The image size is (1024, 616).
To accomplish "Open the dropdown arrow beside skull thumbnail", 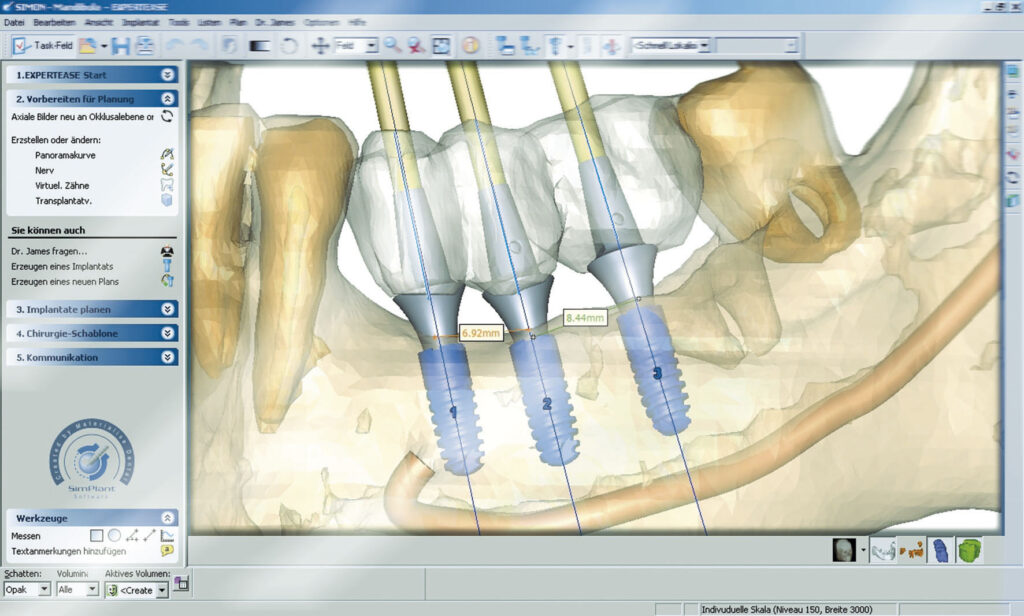I will tap(863, 550).
